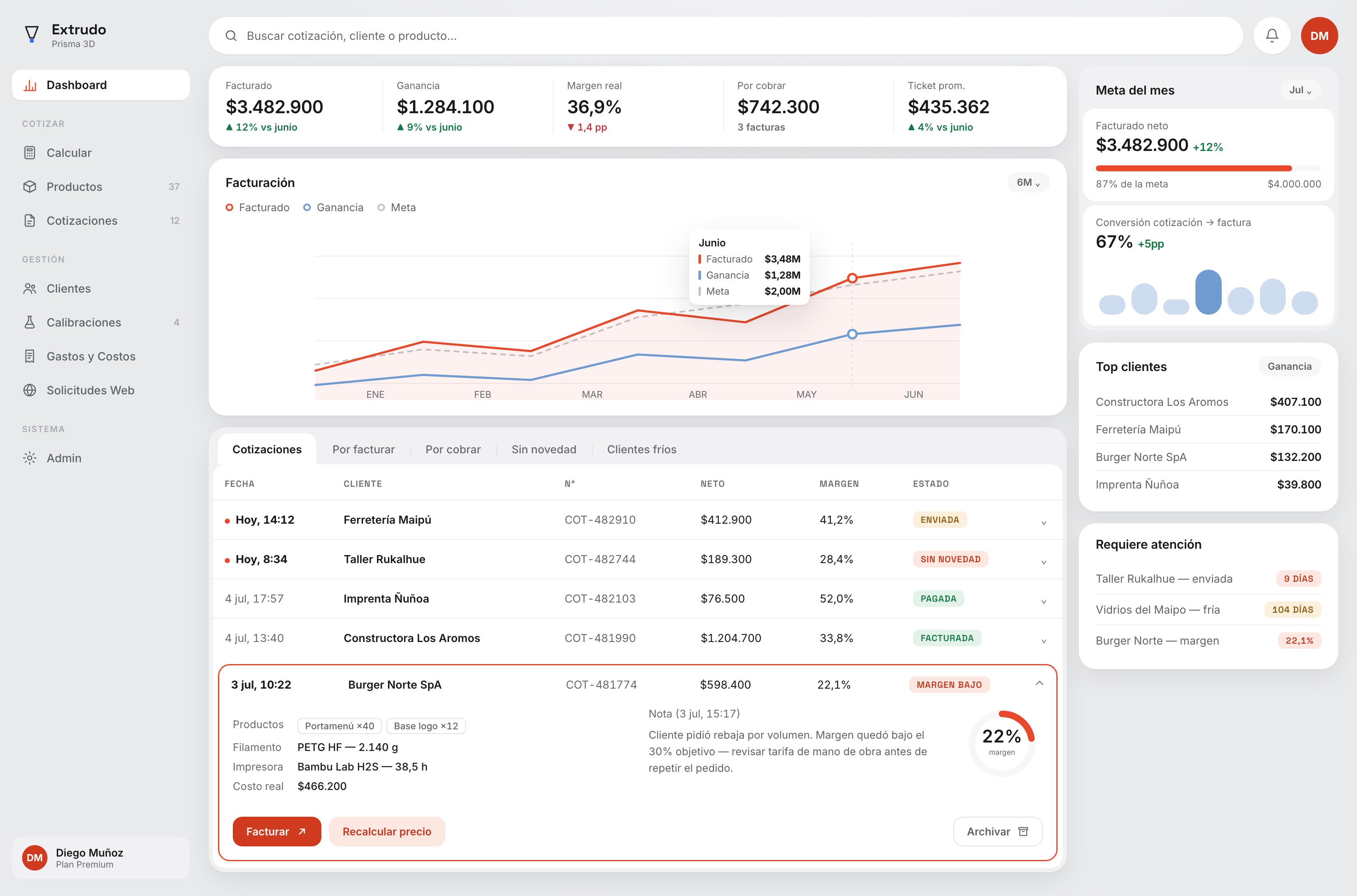The width and height of the screenshot is (1357, 896).
Task: Click the FACTURADA status badge
Action: click(x=947, y=638)
